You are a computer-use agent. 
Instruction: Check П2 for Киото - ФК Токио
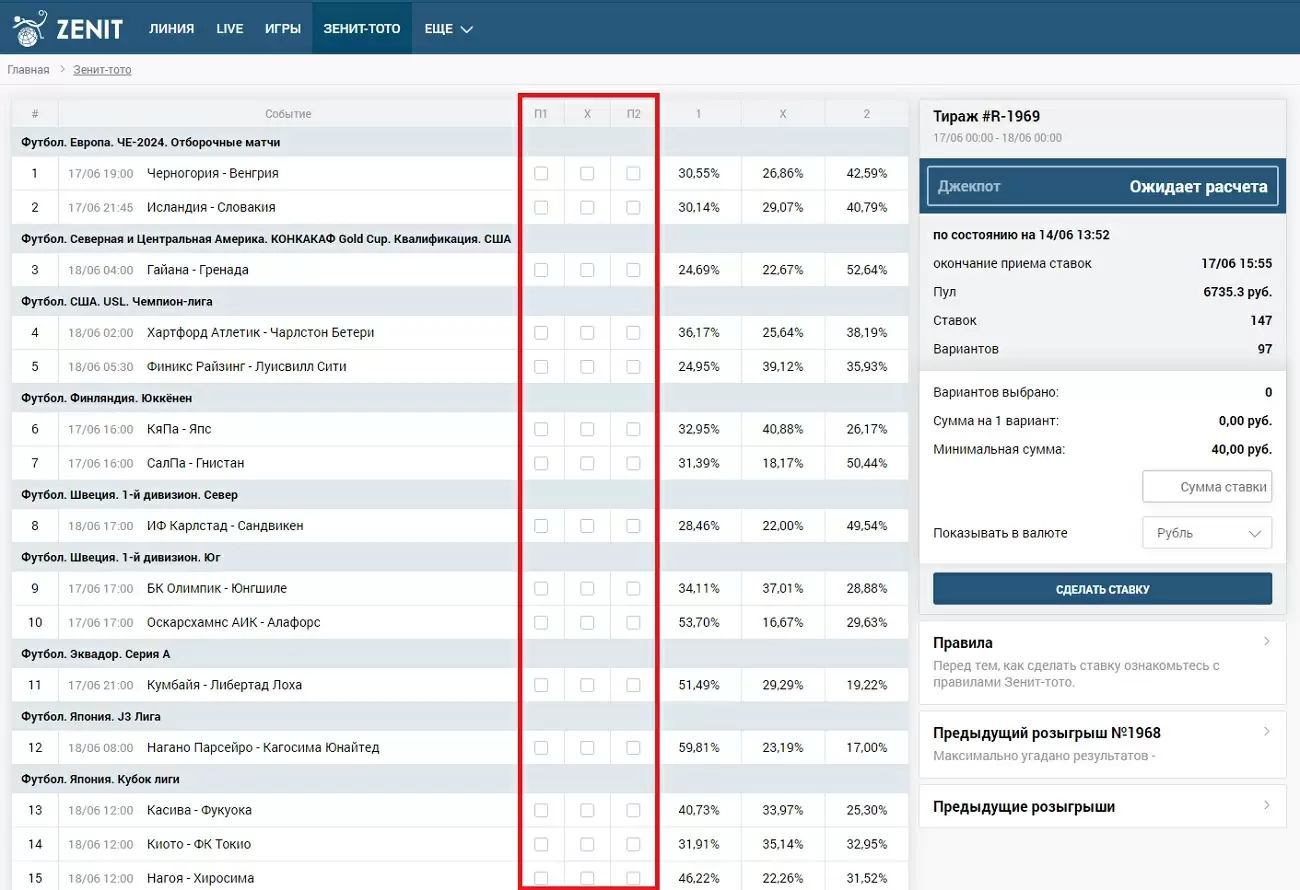(x=633, y=844)
